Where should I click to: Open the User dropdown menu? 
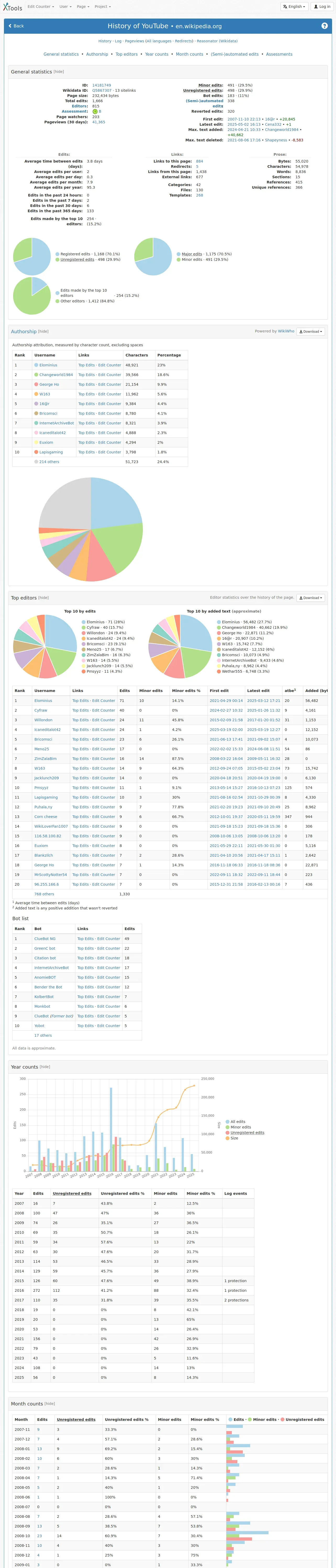tap(65, 7)
